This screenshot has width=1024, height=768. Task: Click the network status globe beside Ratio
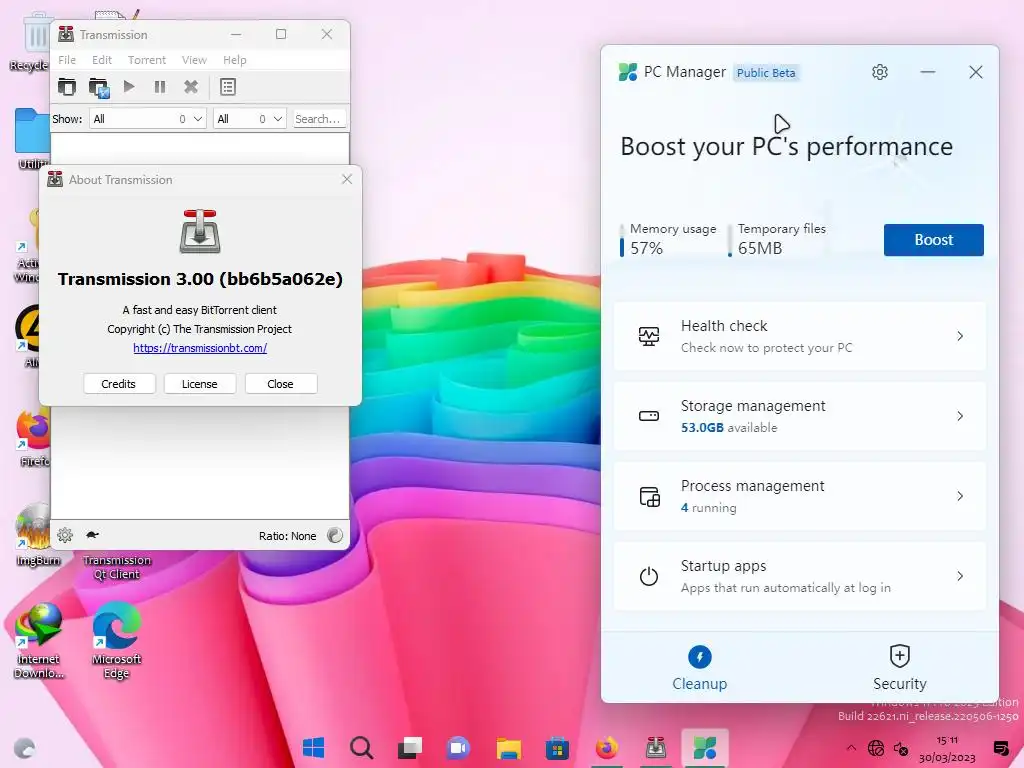pos(335,536)
